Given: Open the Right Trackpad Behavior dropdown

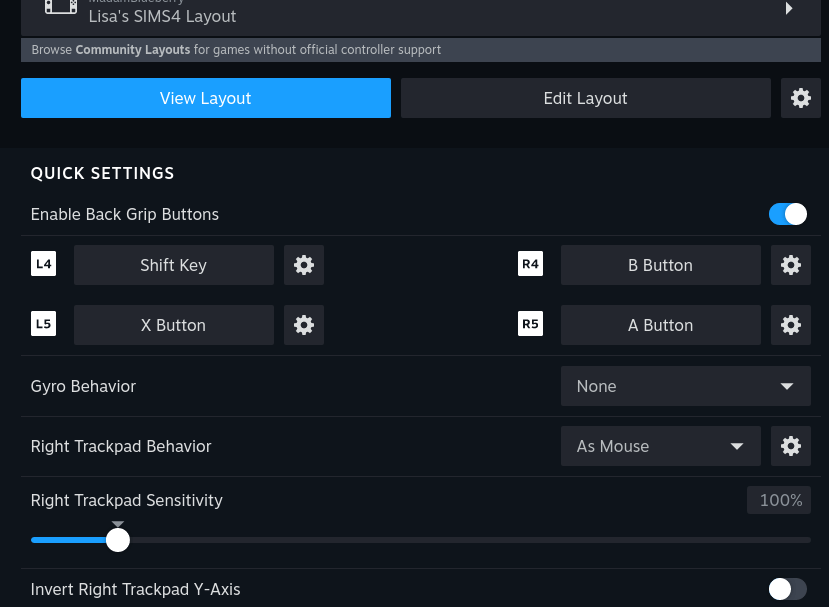Looking at the screenshot, I should [660, 446].
